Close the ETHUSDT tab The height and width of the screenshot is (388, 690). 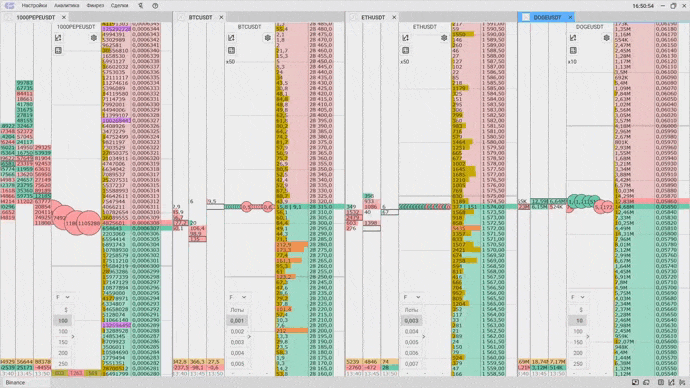(x=394, y=18)
